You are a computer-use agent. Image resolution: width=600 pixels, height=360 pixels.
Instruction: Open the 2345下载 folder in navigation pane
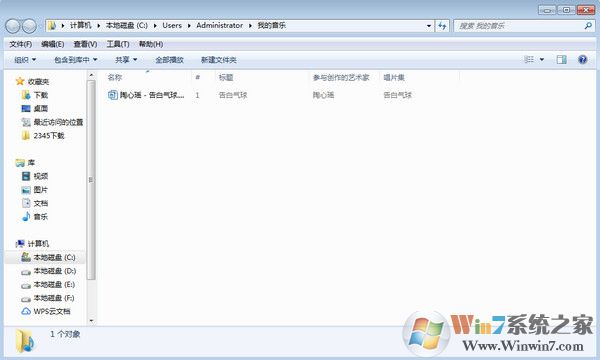click(x=49, y=135)
